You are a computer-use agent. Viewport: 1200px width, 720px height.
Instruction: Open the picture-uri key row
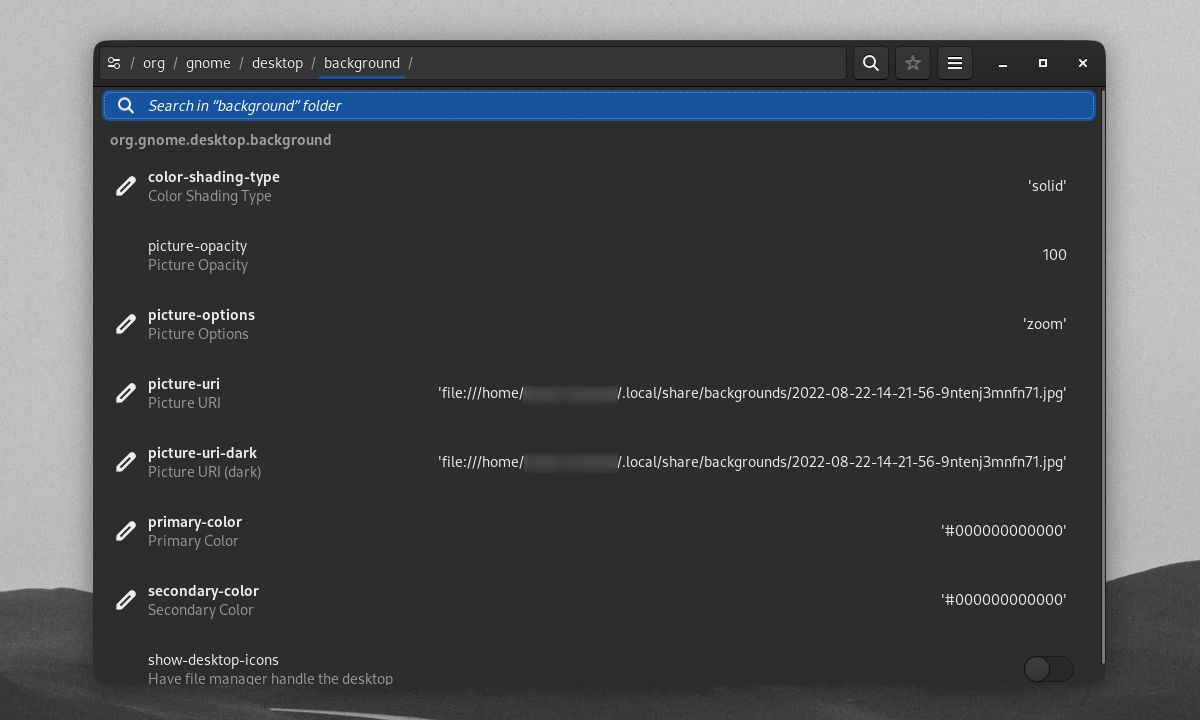click(x=598, y=393)
